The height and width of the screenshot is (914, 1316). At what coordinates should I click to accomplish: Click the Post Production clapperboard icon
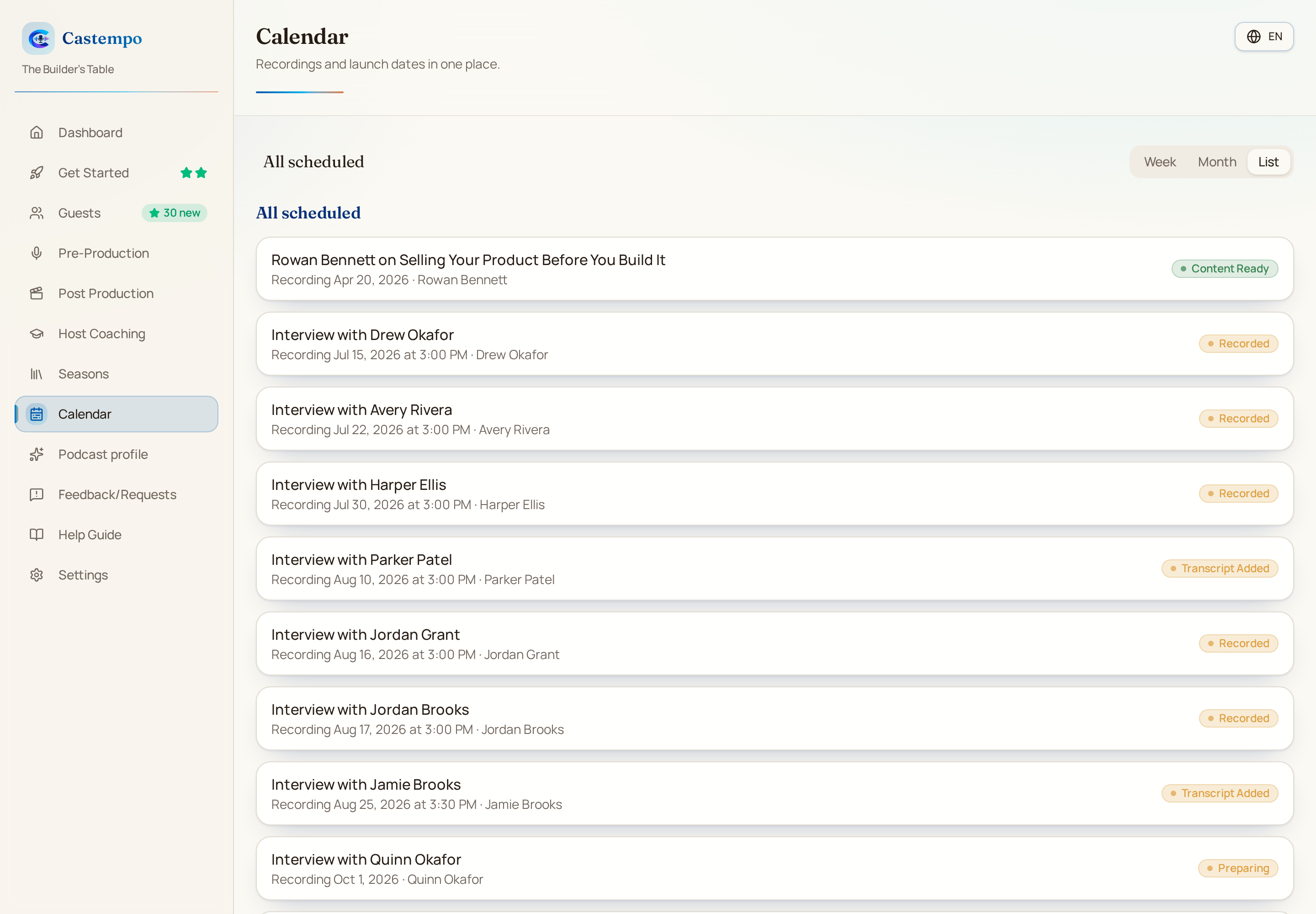[37, 293]
